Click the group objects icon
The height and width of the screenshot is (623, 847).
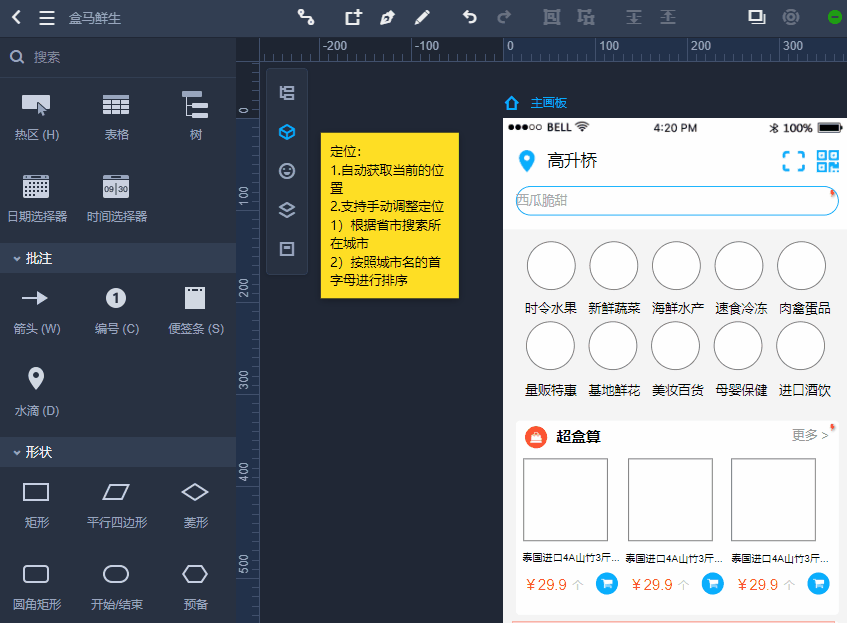[x=552, y=17]
